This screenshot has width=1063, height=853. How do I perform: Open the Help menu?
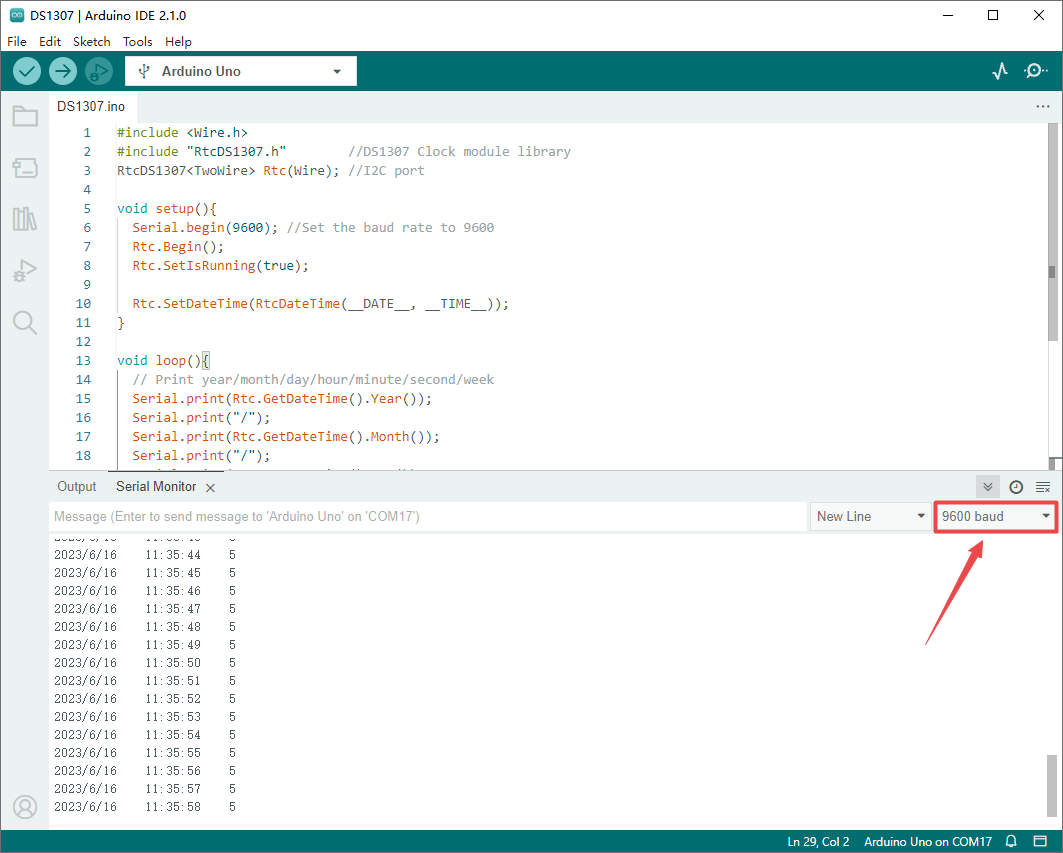178,41
